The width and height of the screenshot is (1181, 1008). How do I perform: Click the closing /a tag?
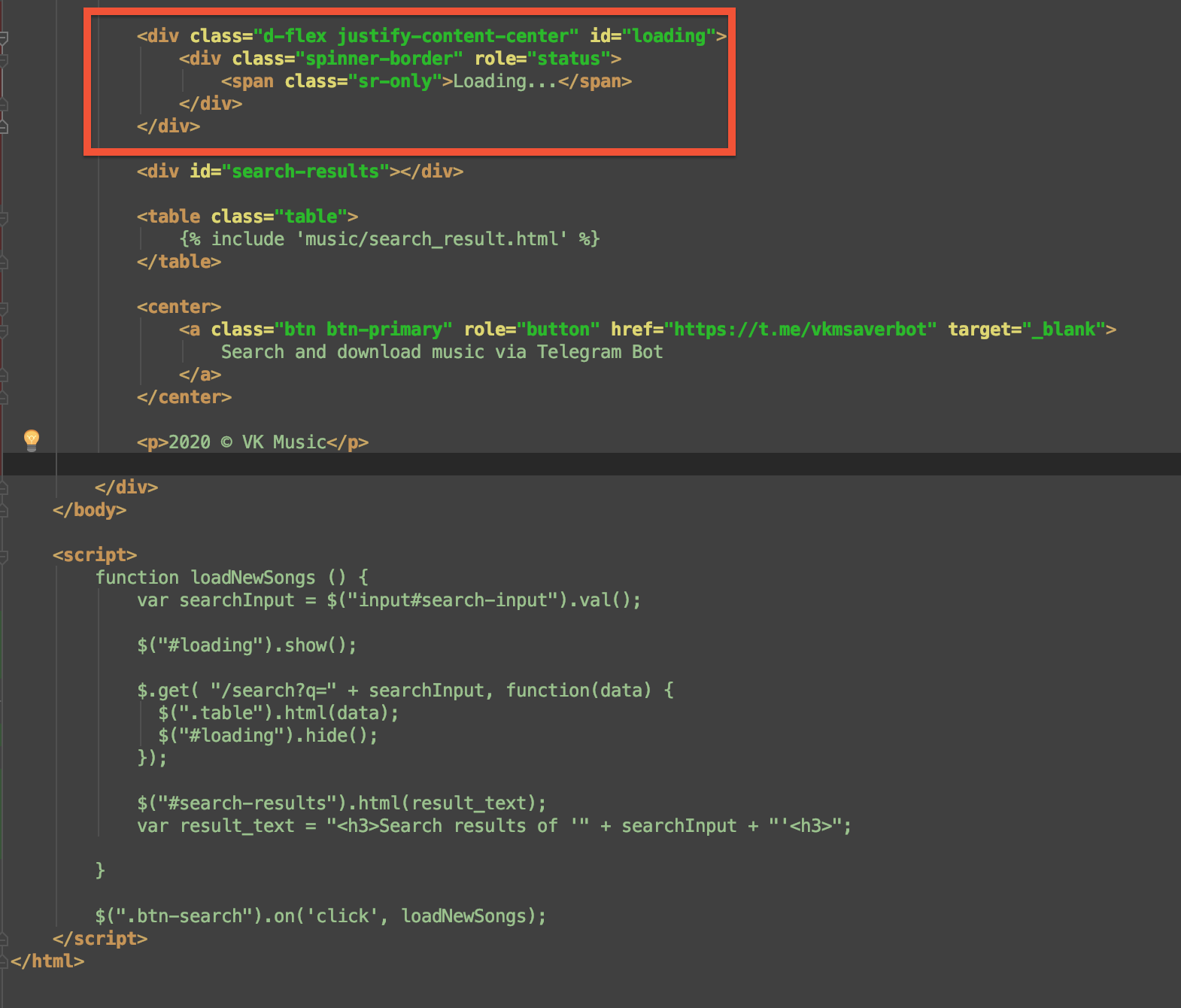pyautogui.click(x=200, y=375)
